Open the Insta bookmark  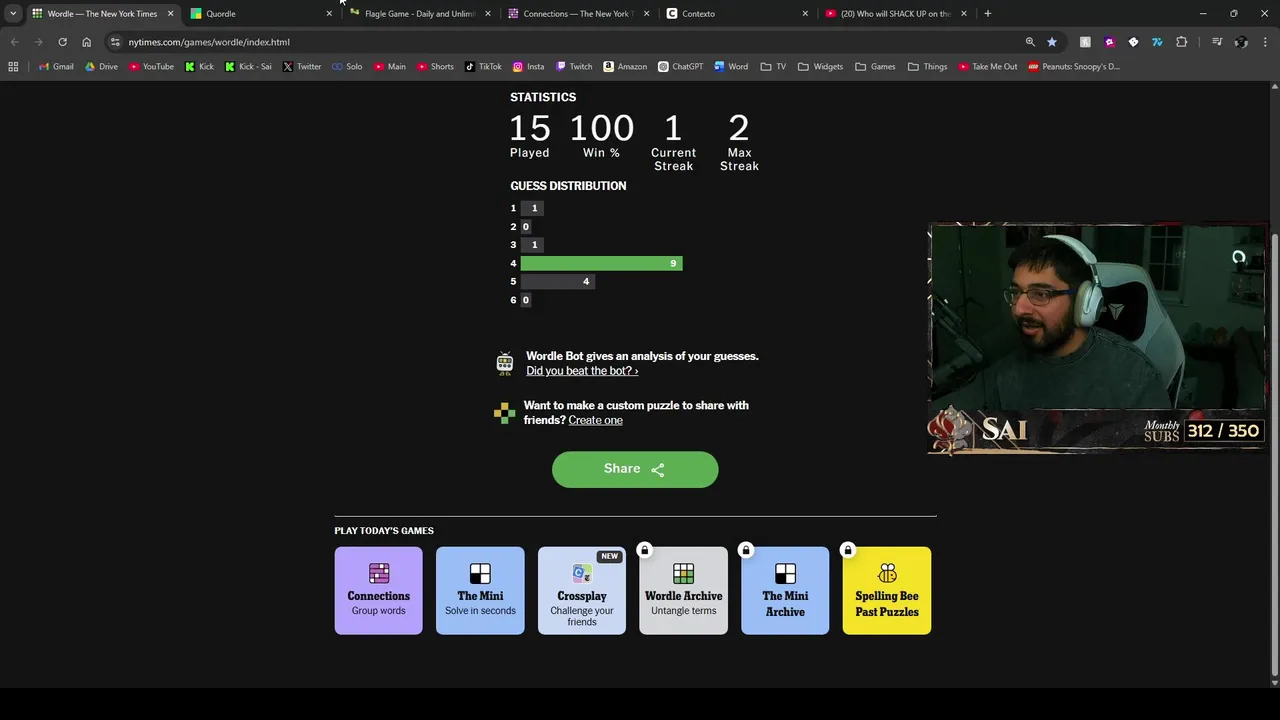528,66
